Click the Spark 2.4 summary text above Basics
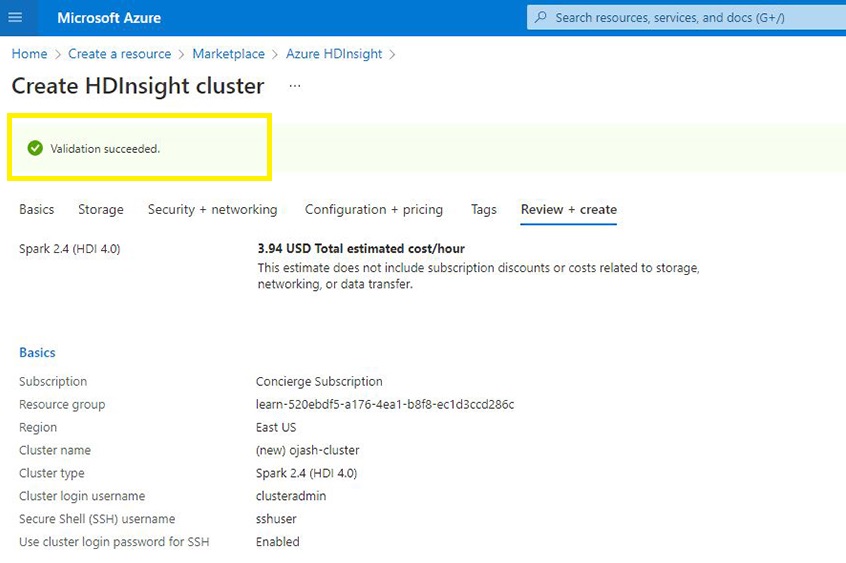Viewport: 846px width, 563px height. (70, 249)
